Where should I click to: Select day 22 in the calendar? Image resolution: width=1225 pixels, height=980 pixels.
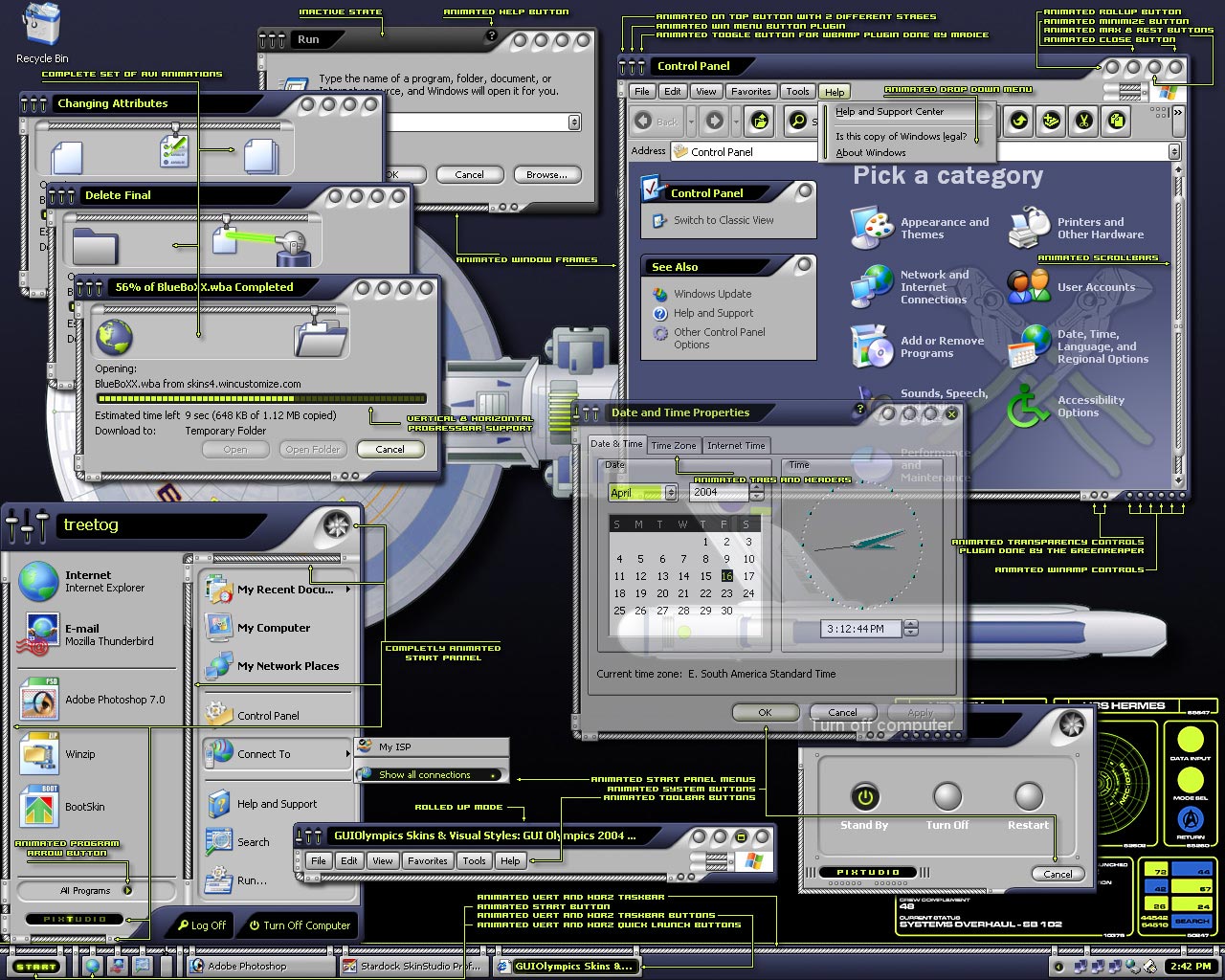[705, 593]
